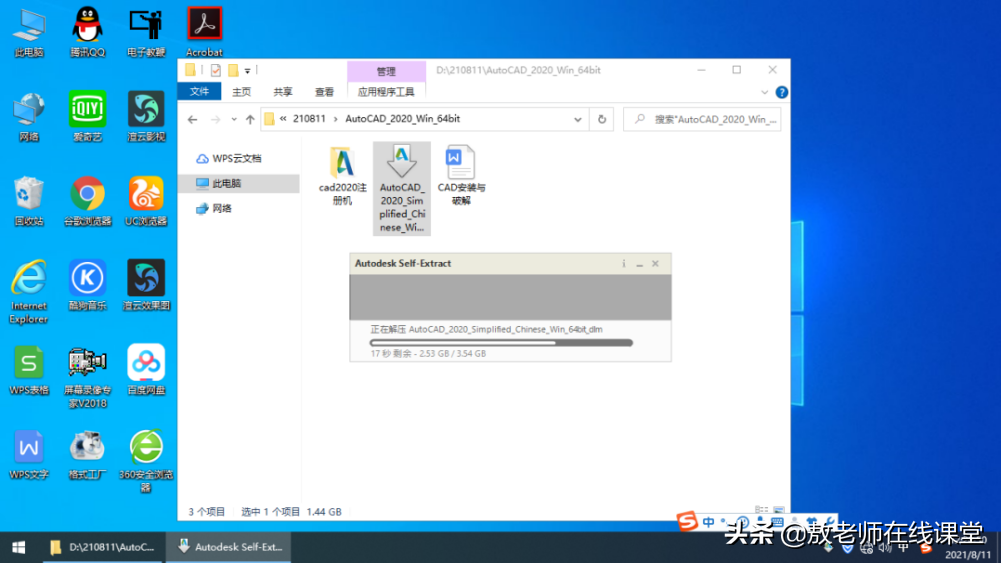This screenshot has width=1001, height=563.
Task: Launch 360安全浏览器 from the desktop
Action: click(146, 461)
